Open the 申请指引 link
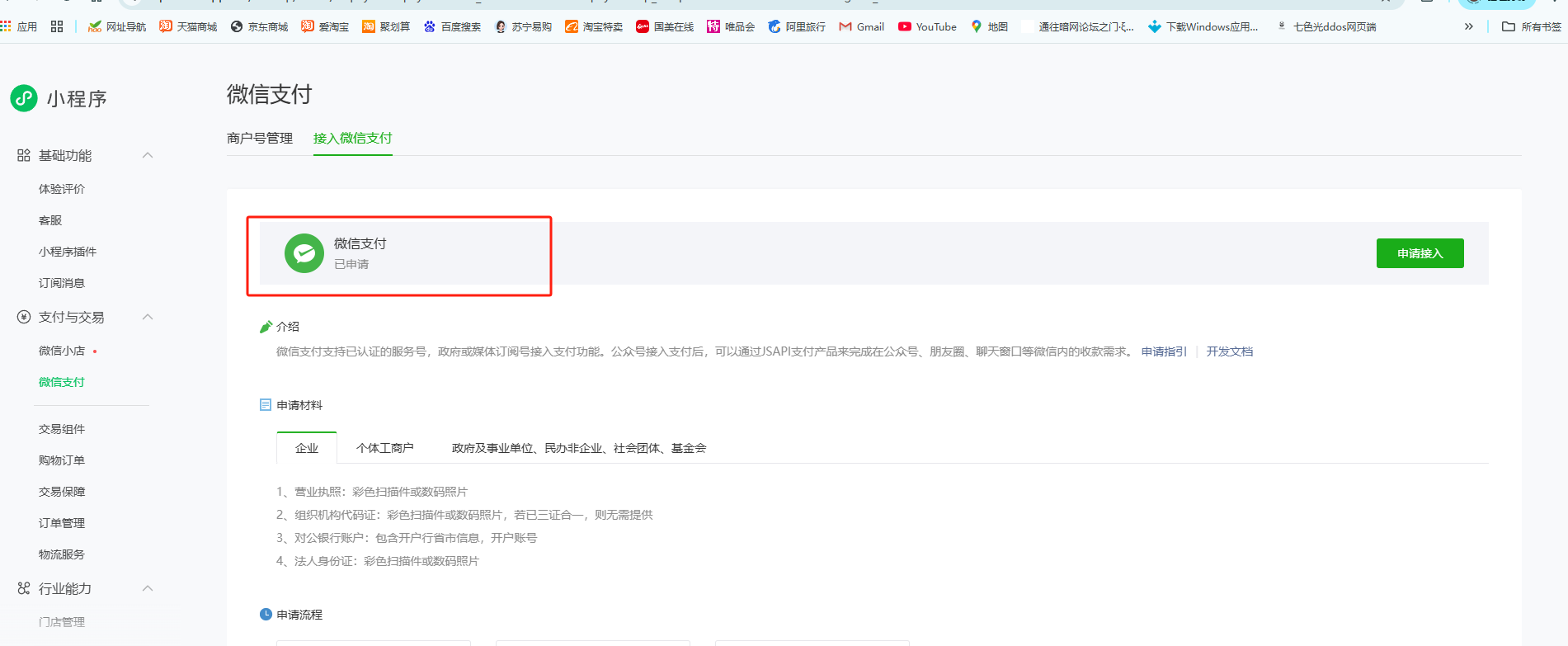This screenshot has width=1568, height=646. 1164,351
